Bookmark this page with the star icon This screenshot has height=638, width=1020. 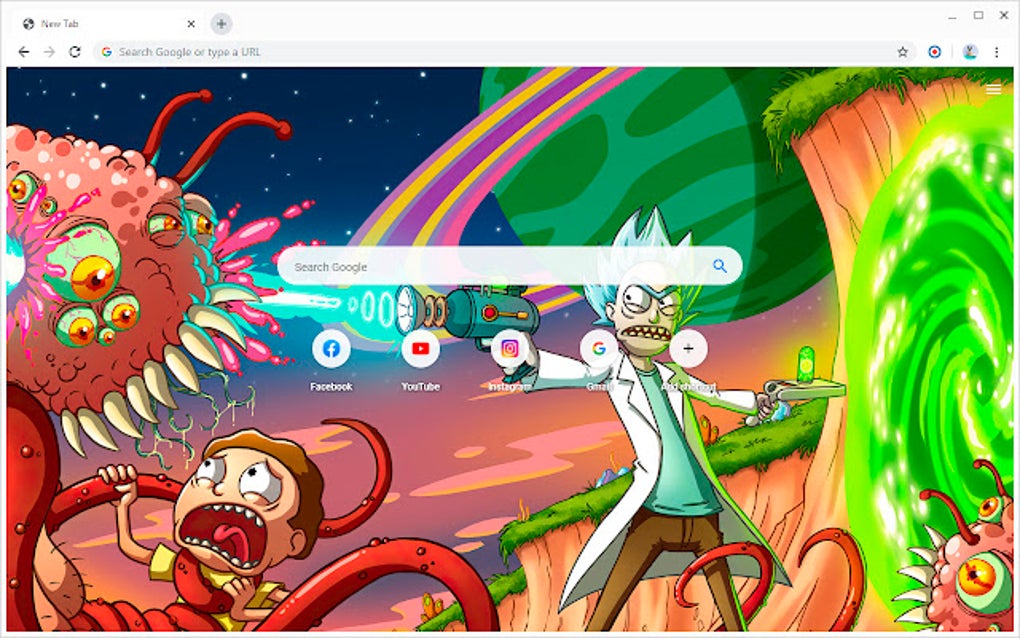[902, 52]
